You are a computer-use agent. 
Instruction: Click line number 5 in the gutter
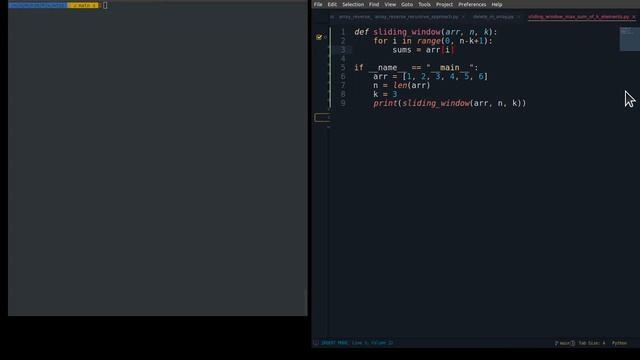click(x=343, y=67)
